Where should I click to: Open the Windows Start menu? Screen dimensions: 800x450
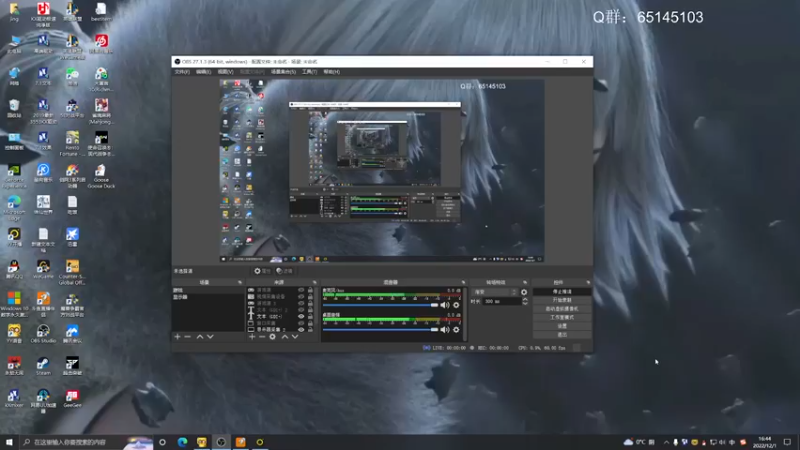(9, 442)
